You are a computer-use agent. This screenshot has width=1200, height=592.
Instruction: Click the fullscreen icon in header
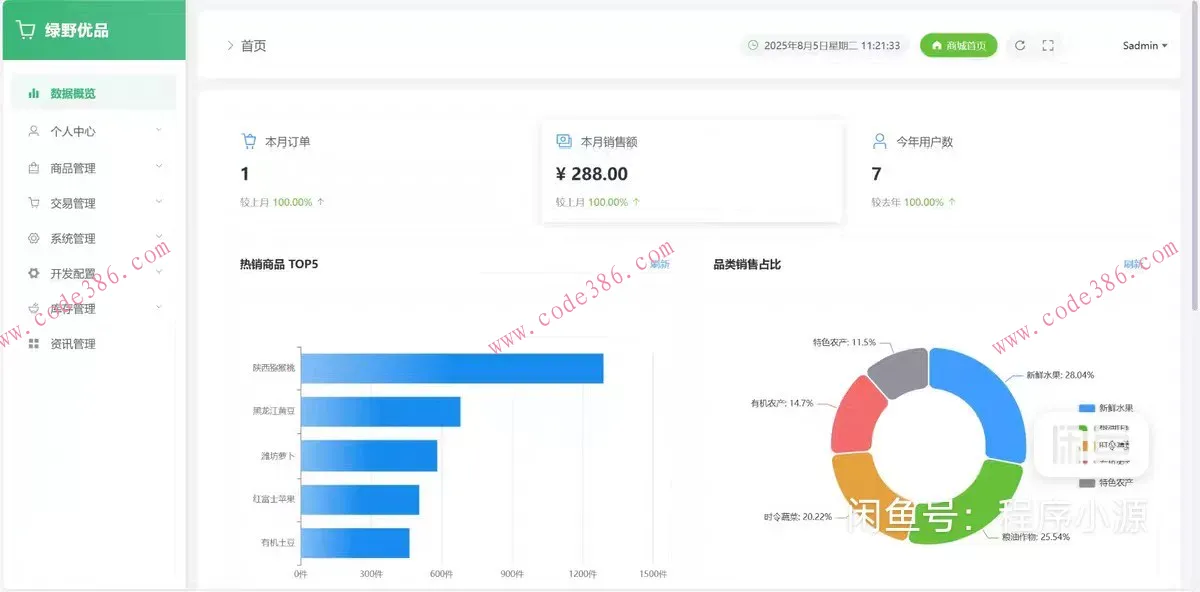click(1048, 45)
